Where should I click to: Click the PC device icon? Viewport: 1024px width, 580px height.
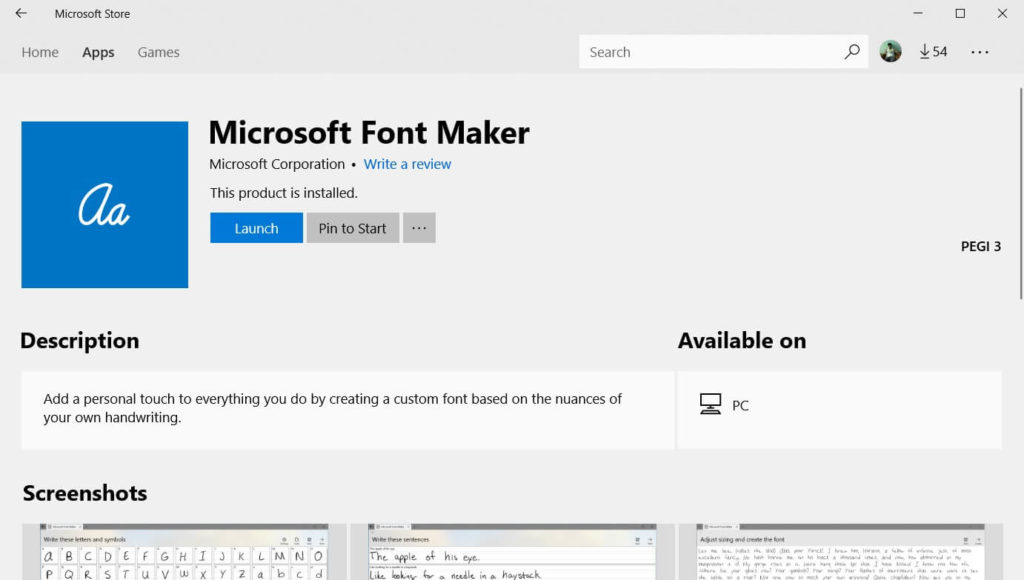[711, 405]
